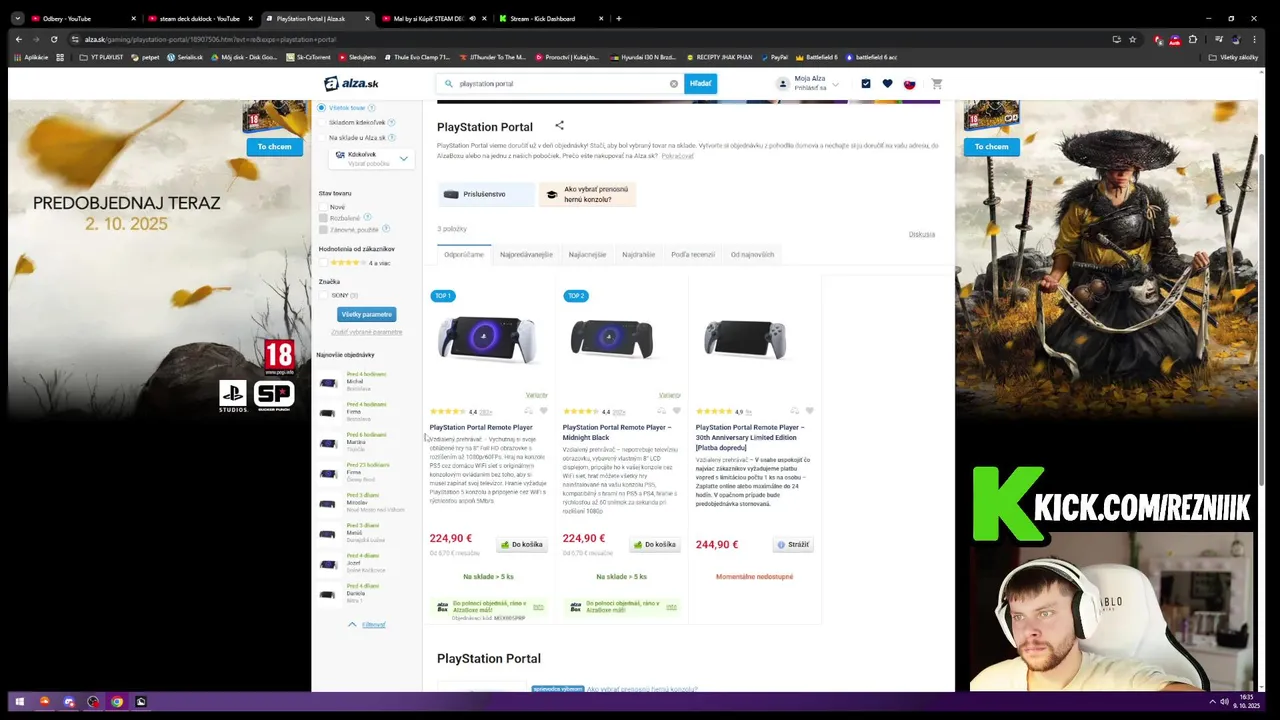Sort by the Najdrahšie tab

click(638, 254)
